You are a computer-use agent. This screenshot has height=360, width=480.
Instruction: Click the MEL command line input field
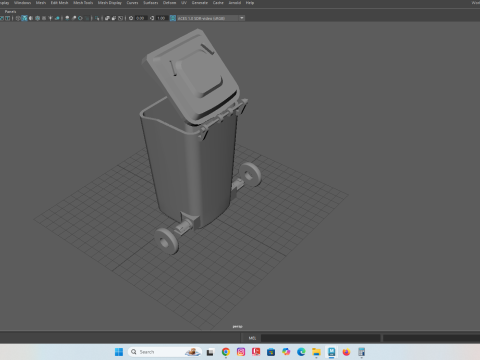pyautogui.click(x=321, y=338)
